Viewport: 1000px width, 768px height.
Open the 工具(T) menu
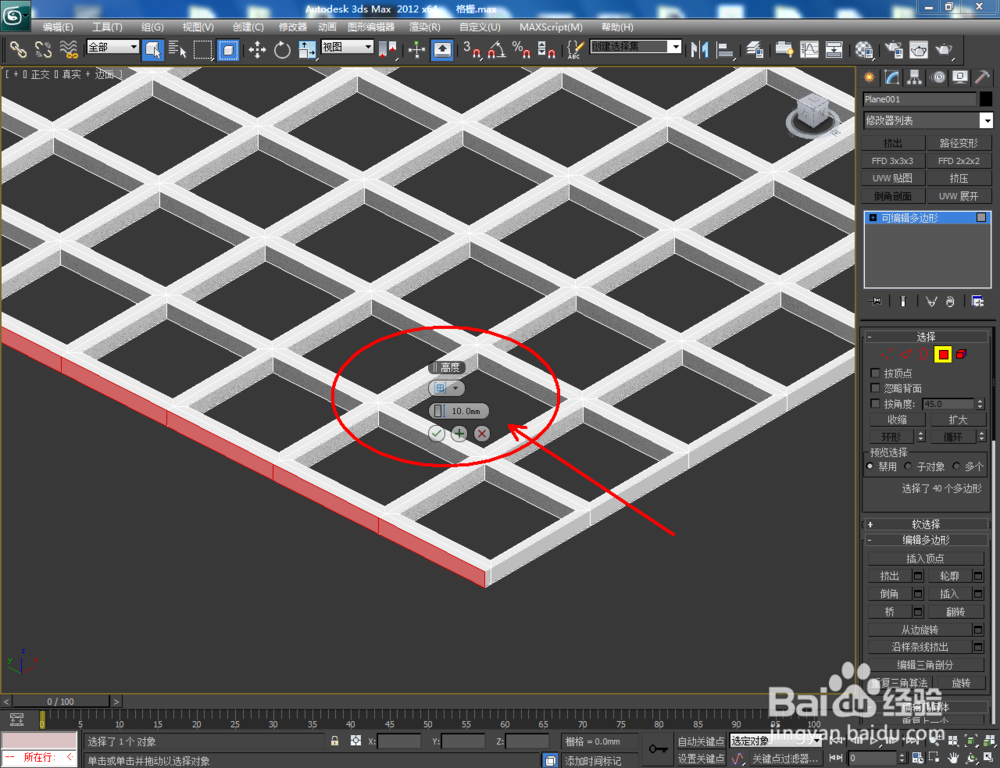coord(107,27)
